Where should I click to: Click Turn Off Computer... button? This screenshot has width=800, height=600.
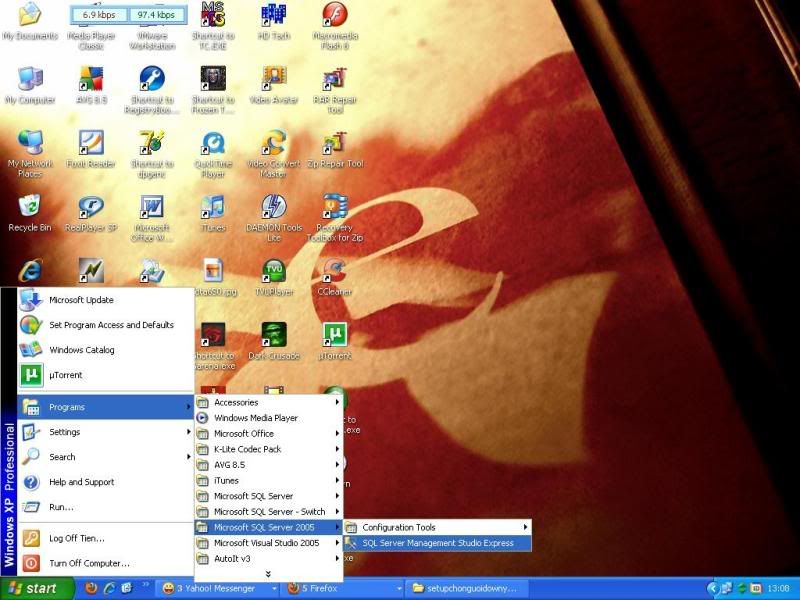106,563
